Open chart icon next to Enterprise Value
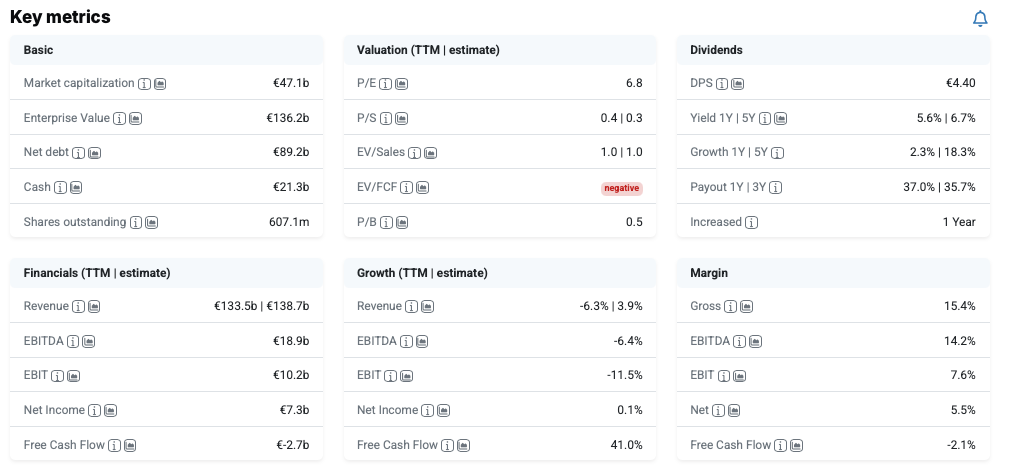 [136, 118]
